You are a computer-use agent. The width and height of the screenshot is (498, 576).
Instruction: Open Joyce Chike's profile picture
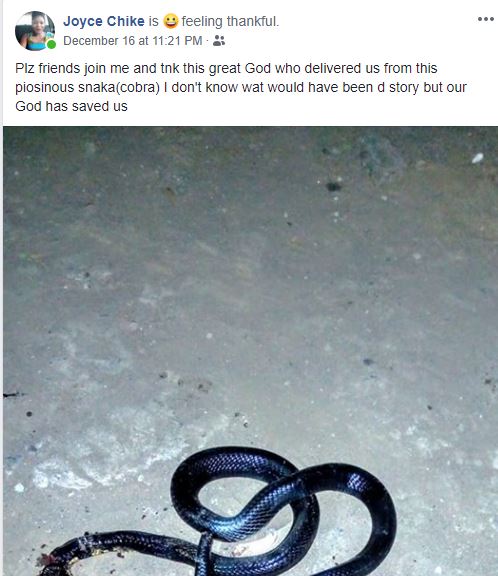[35, 30]
